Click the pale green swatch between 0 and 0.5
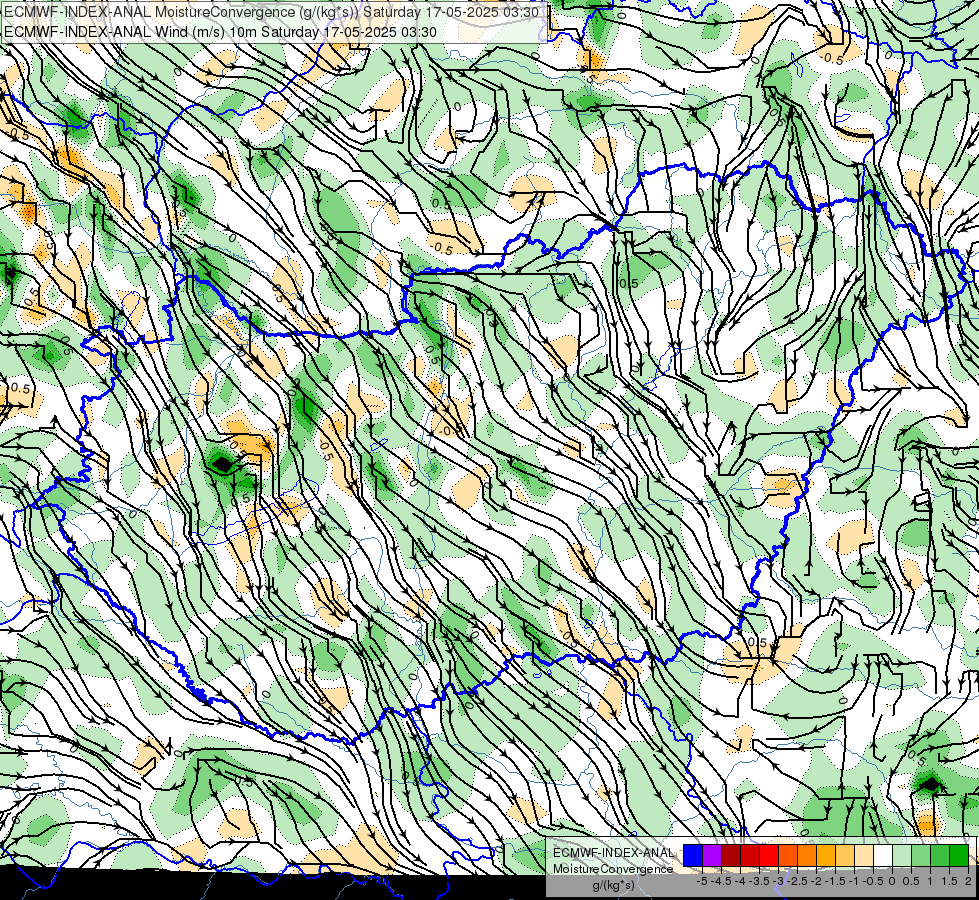The image size is (979, 900). 902,855
